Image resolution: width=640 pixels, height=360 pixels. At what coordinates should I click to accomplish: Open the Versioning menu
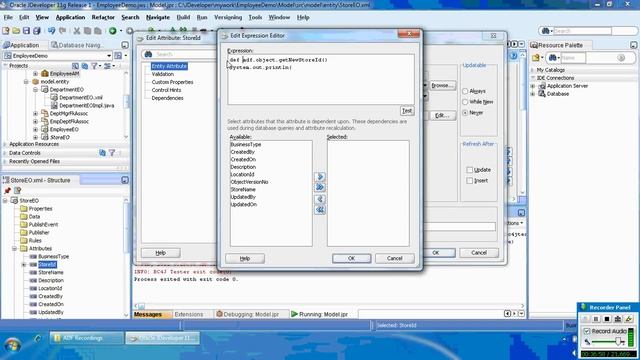(228, 18)
